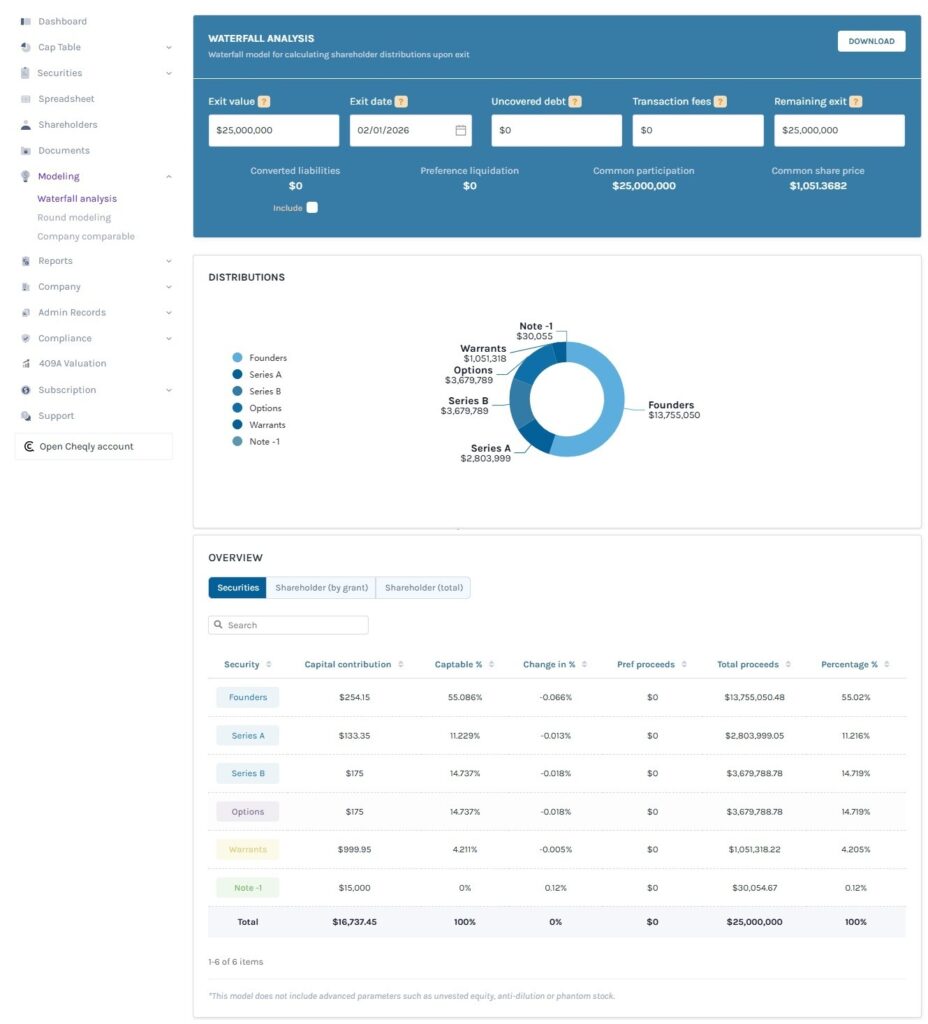Switch to the Shareholder (by grant) tab
The image size is (928, 1024).
click(x=323, y=587)
